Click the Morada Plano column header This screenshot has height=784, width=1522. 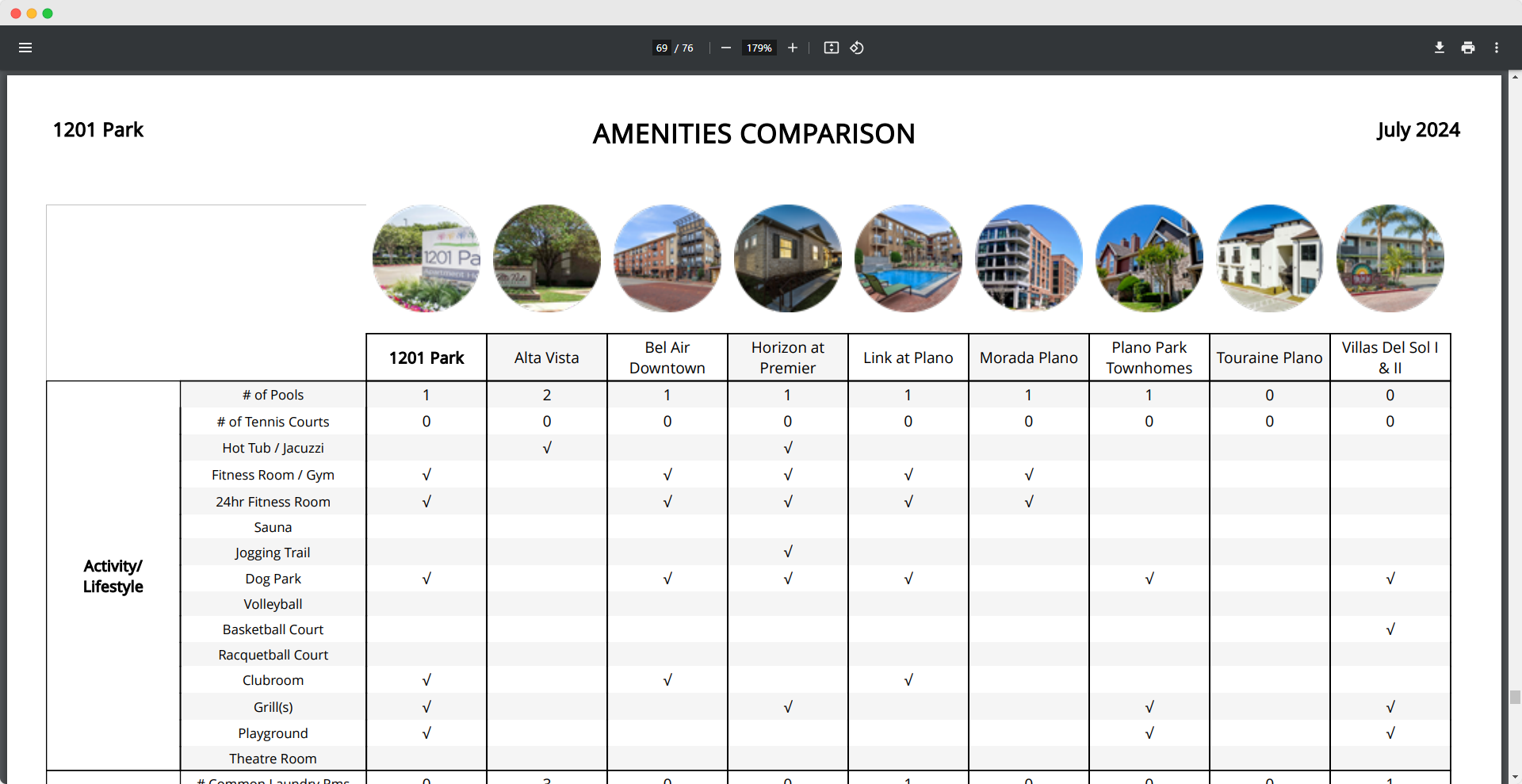(x=1029, y=358)
